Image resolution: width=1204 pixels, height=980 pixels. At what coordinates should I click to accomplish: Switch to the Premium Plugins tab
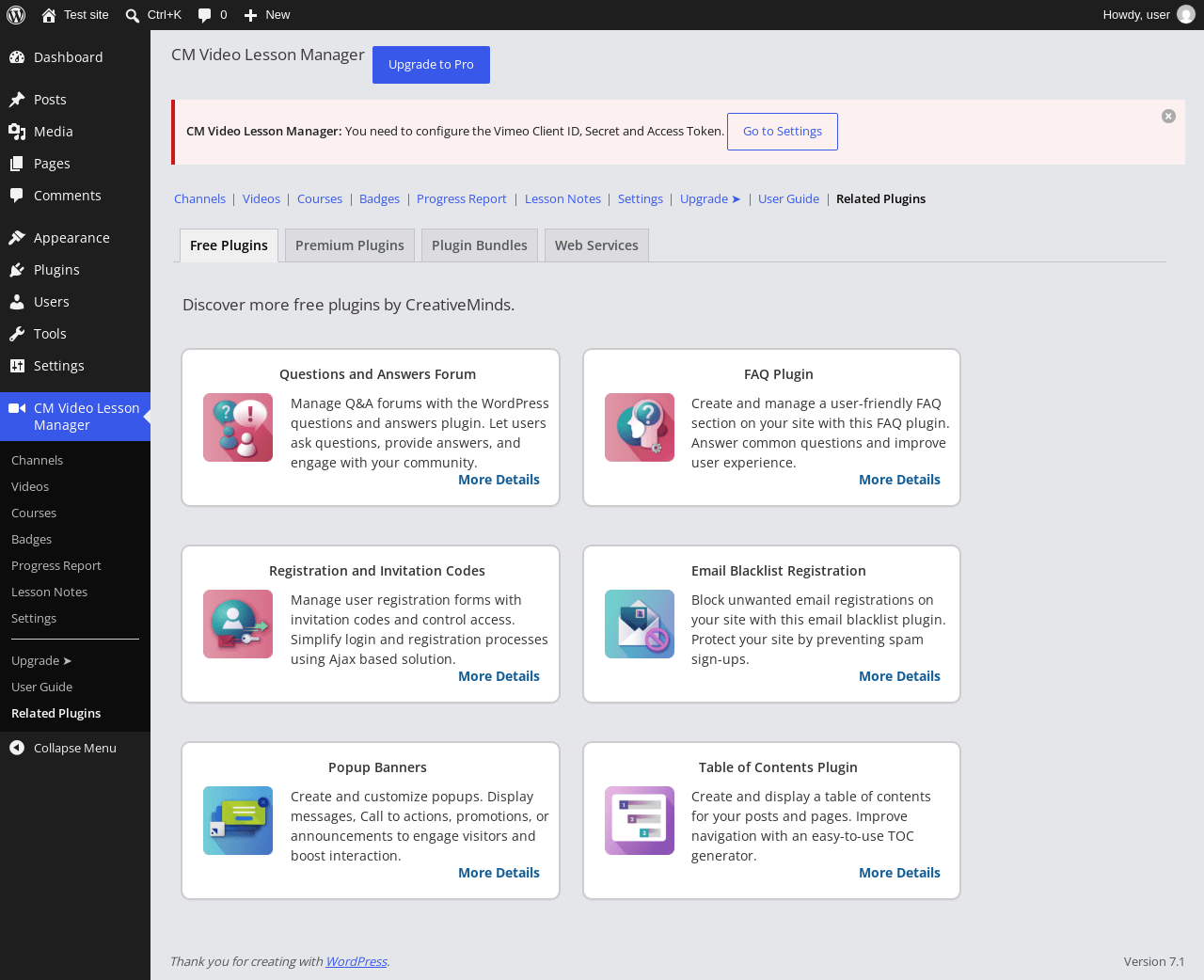click(x=350, y=245)
